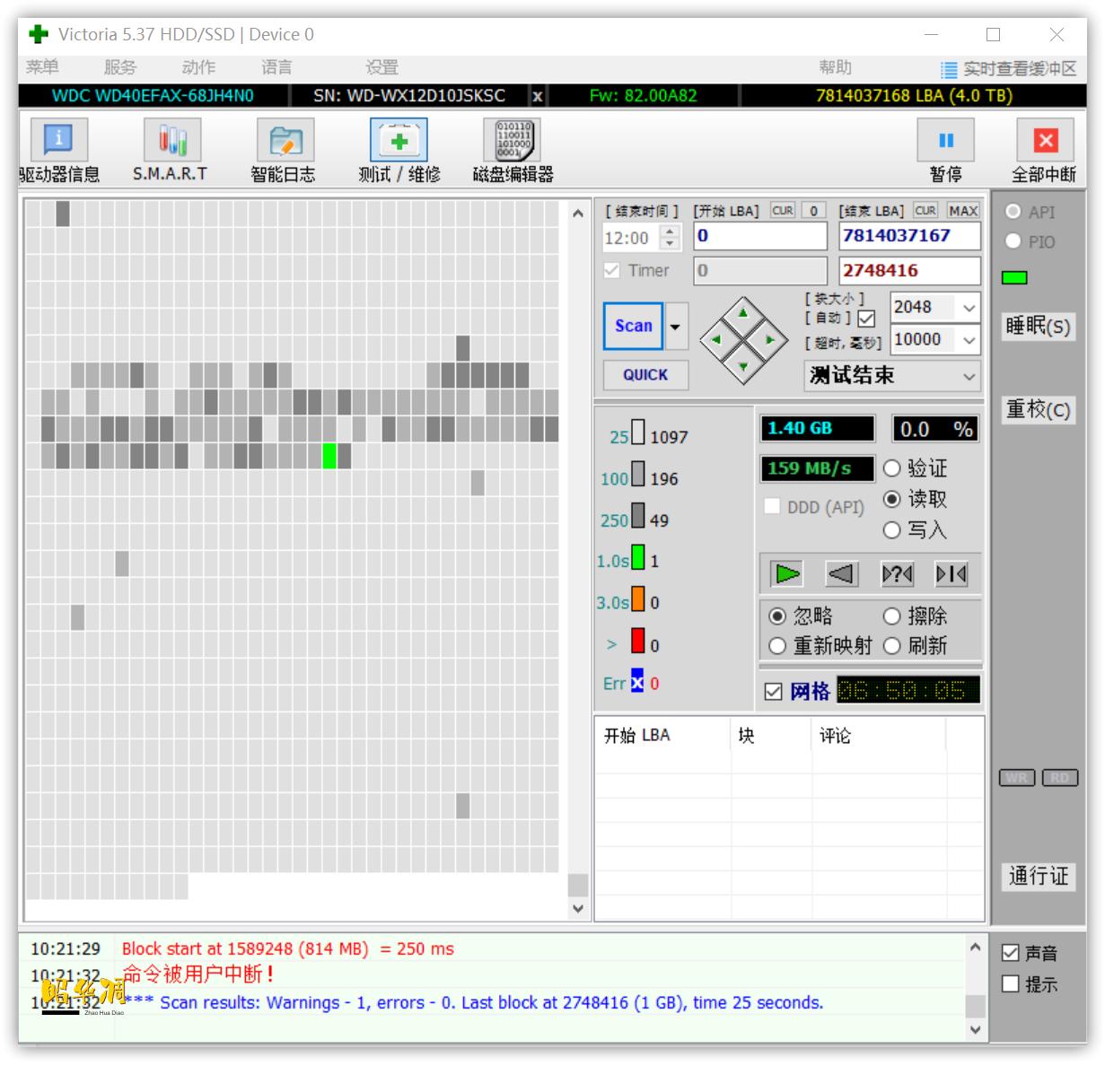Select the 重新映射 remap radio option
1105x1092 pixels.
click(x=778, y=646)
